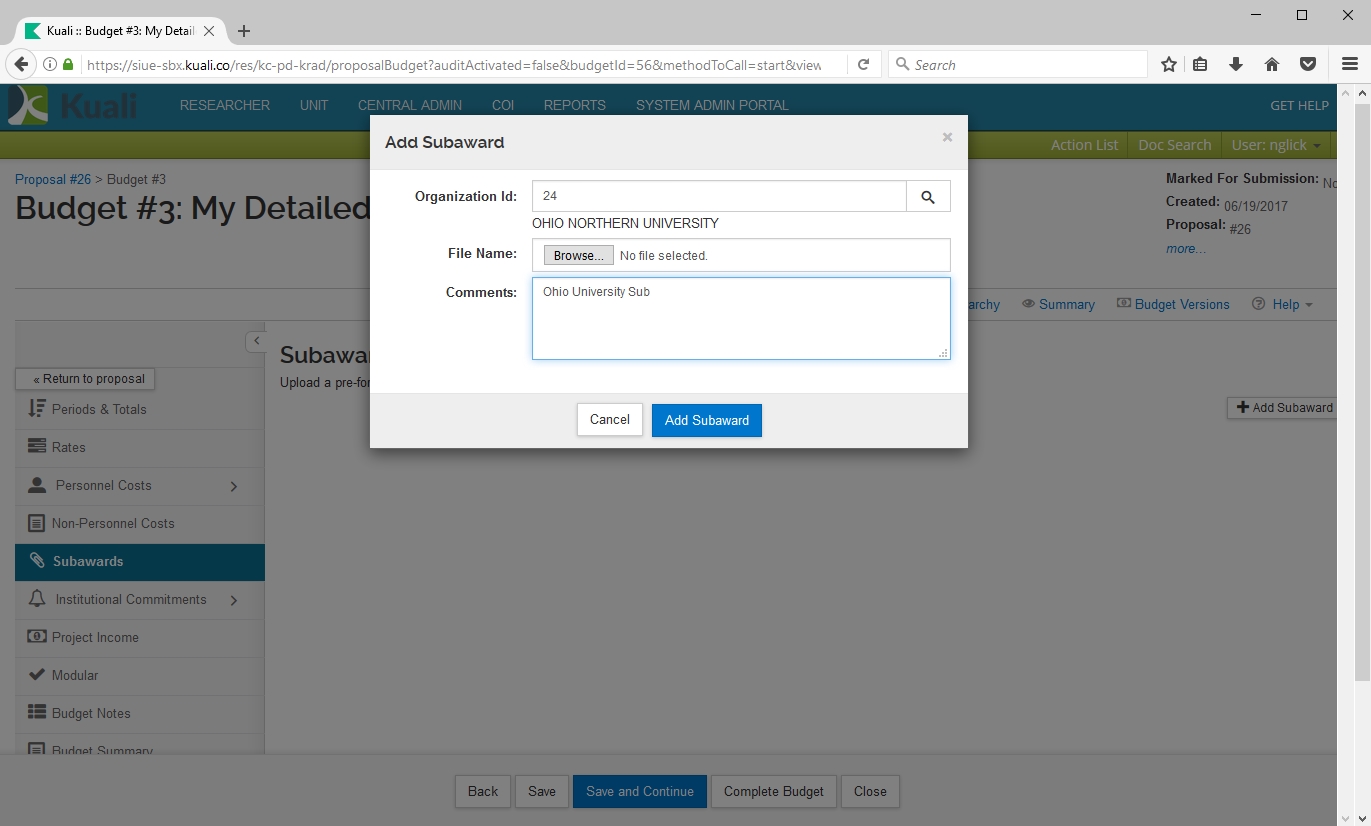Viewport: 1371px width, 826px height.
Task: Click Browse to choose a file
Action: pos(578,256)
